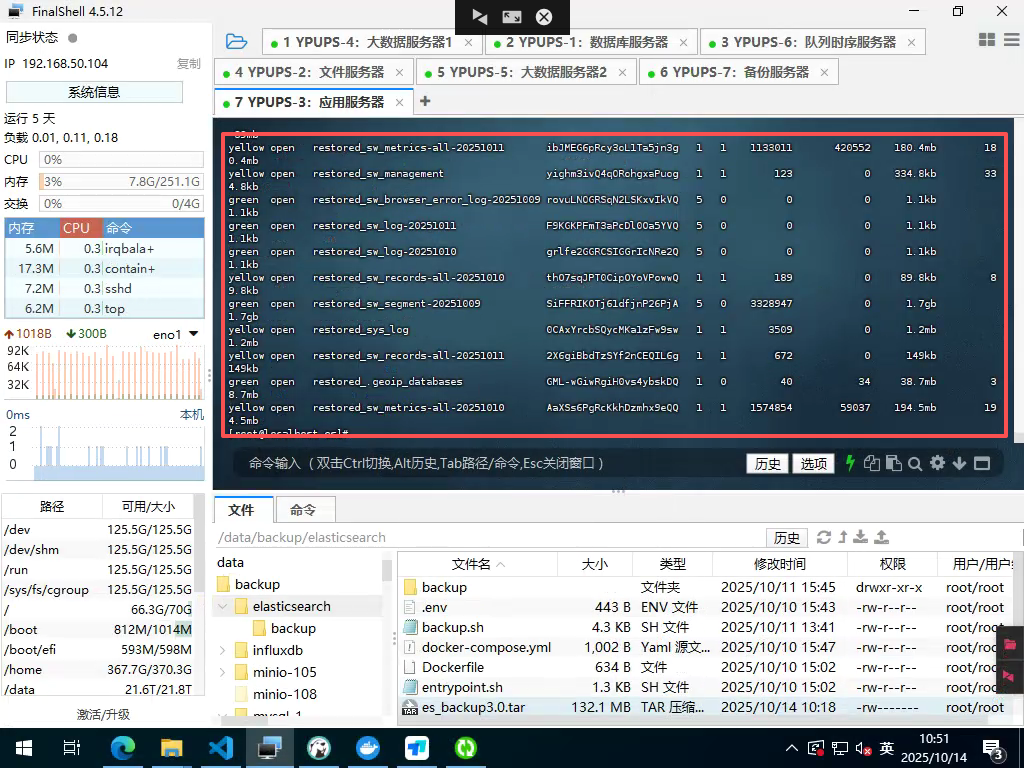This screenshot has height=768, width=1024.
Task: Sort process list by CPU column
Action: (x=77, y=228)
